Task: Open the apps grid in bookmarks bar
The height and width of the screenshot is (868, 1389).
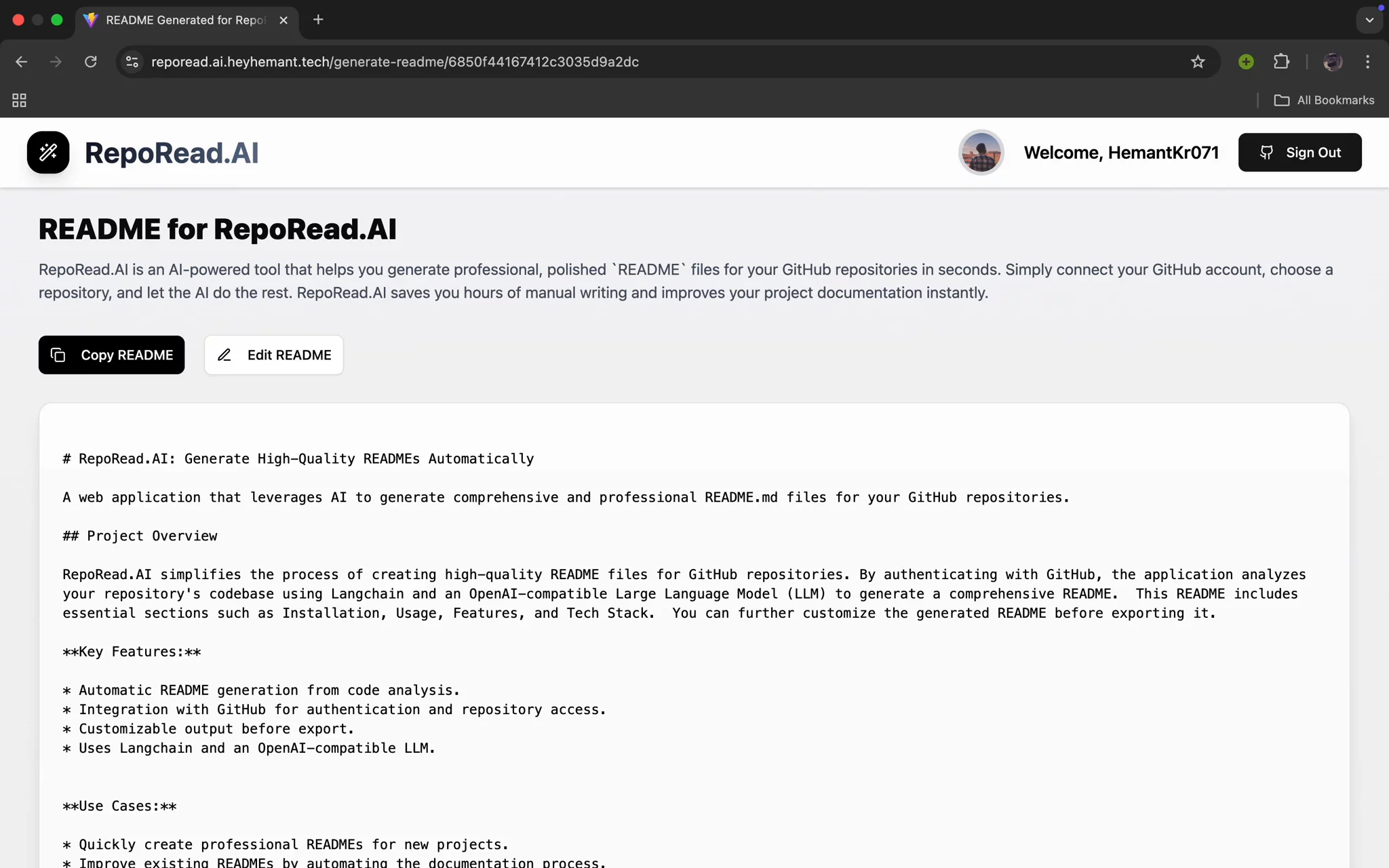Action: pyautogui.click(x=19, y=100)
